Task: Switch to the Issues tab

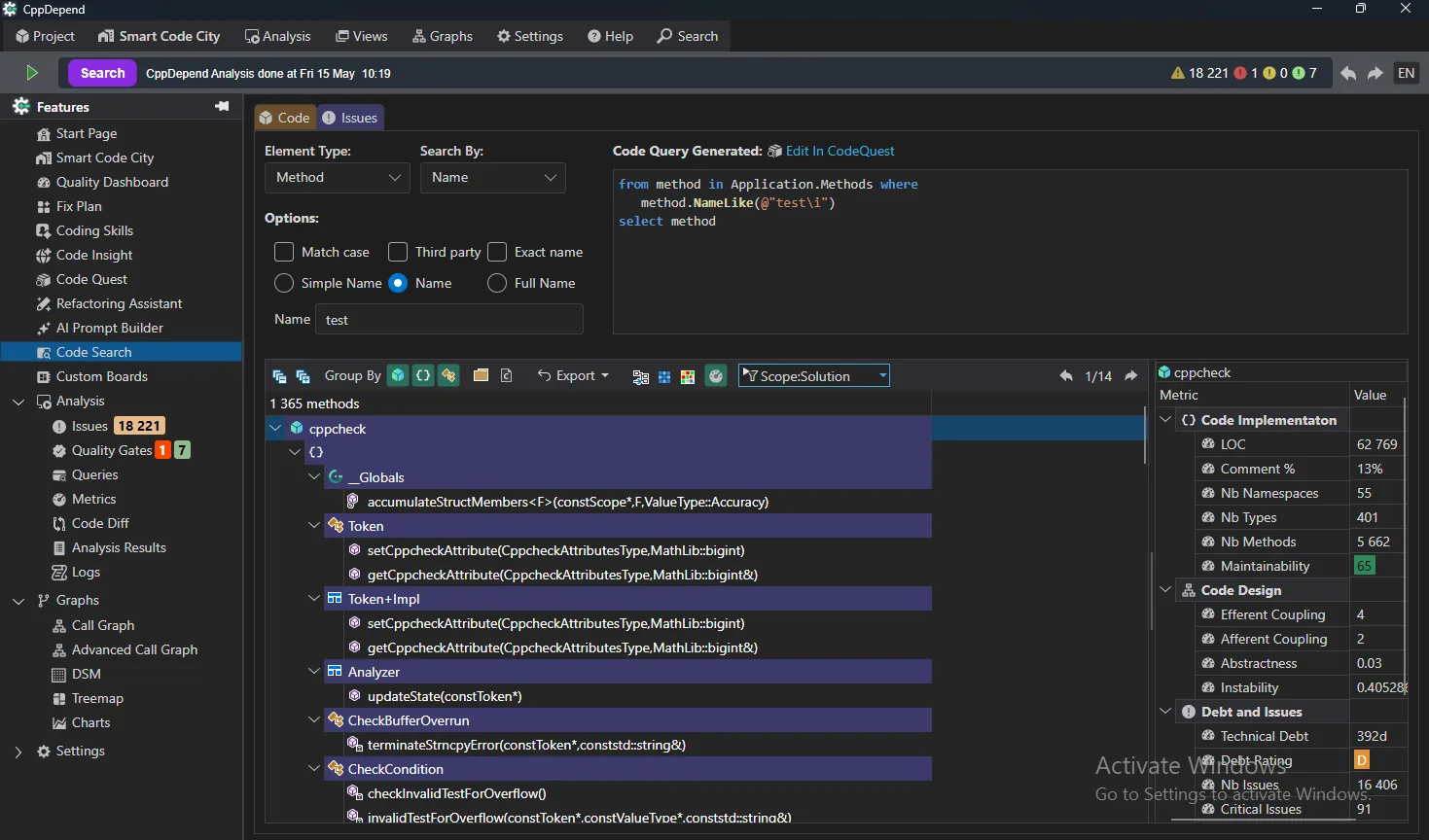Action: pos(350,118)
